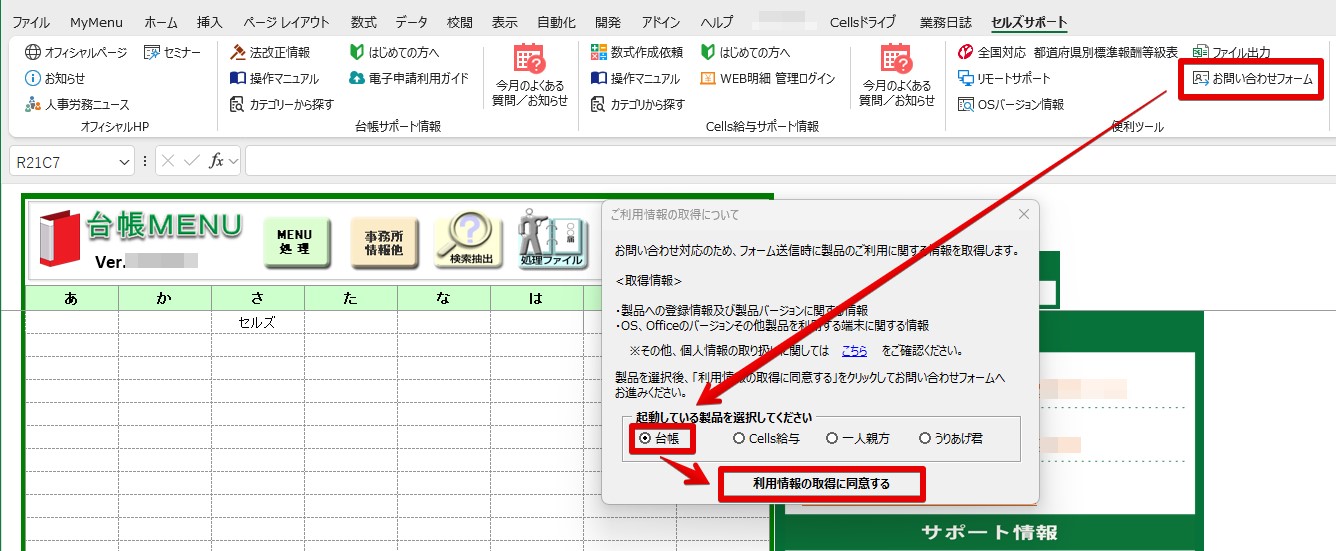Open 法改正情報 in the ribbon
Image resolution: width=1336 pixels, height=551 pixels.
(x=270, y=52)
